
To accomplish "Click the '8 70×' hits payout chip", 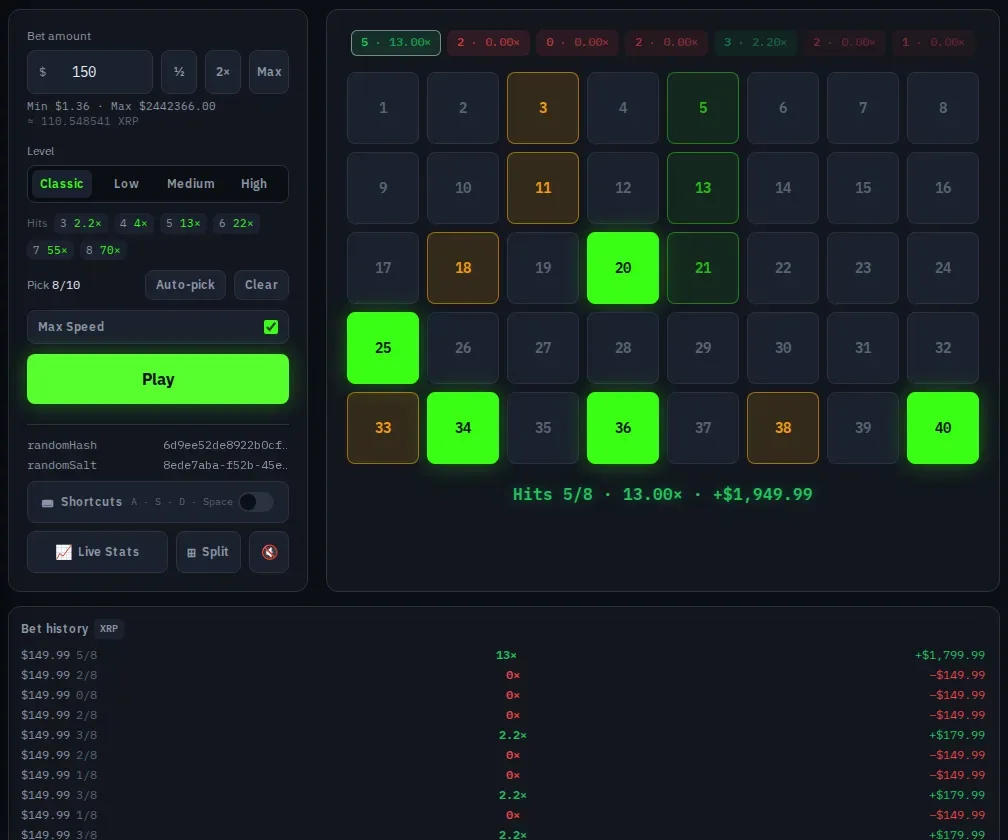I will (103, 250).
